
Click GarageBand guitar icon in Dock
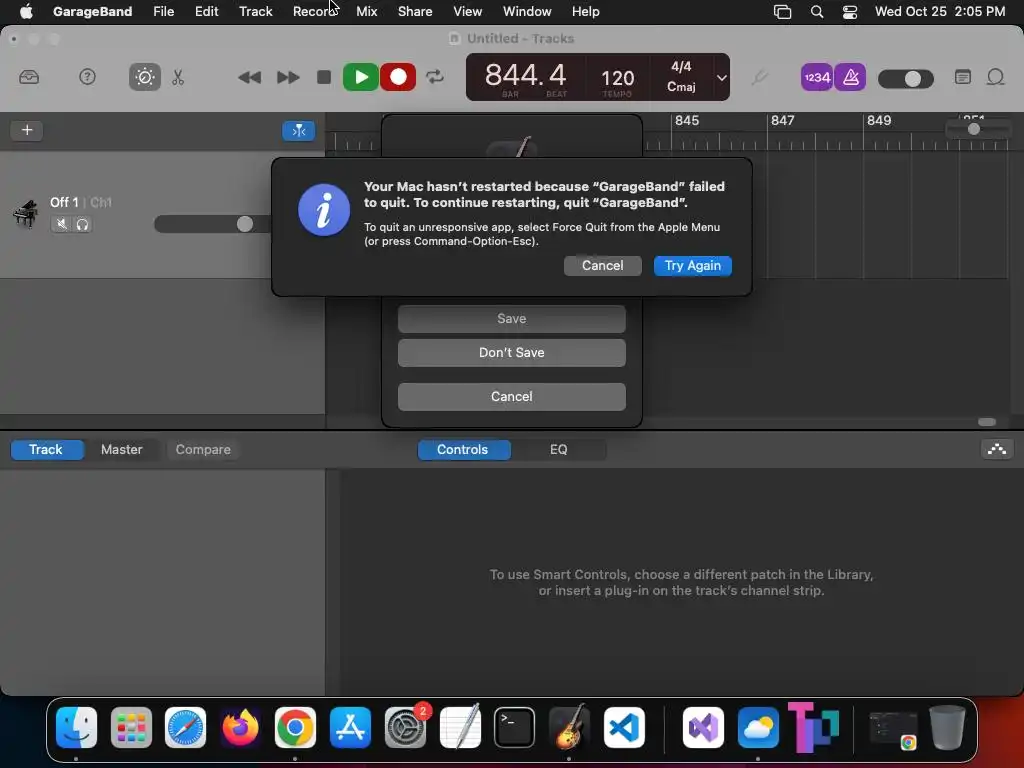569,727
